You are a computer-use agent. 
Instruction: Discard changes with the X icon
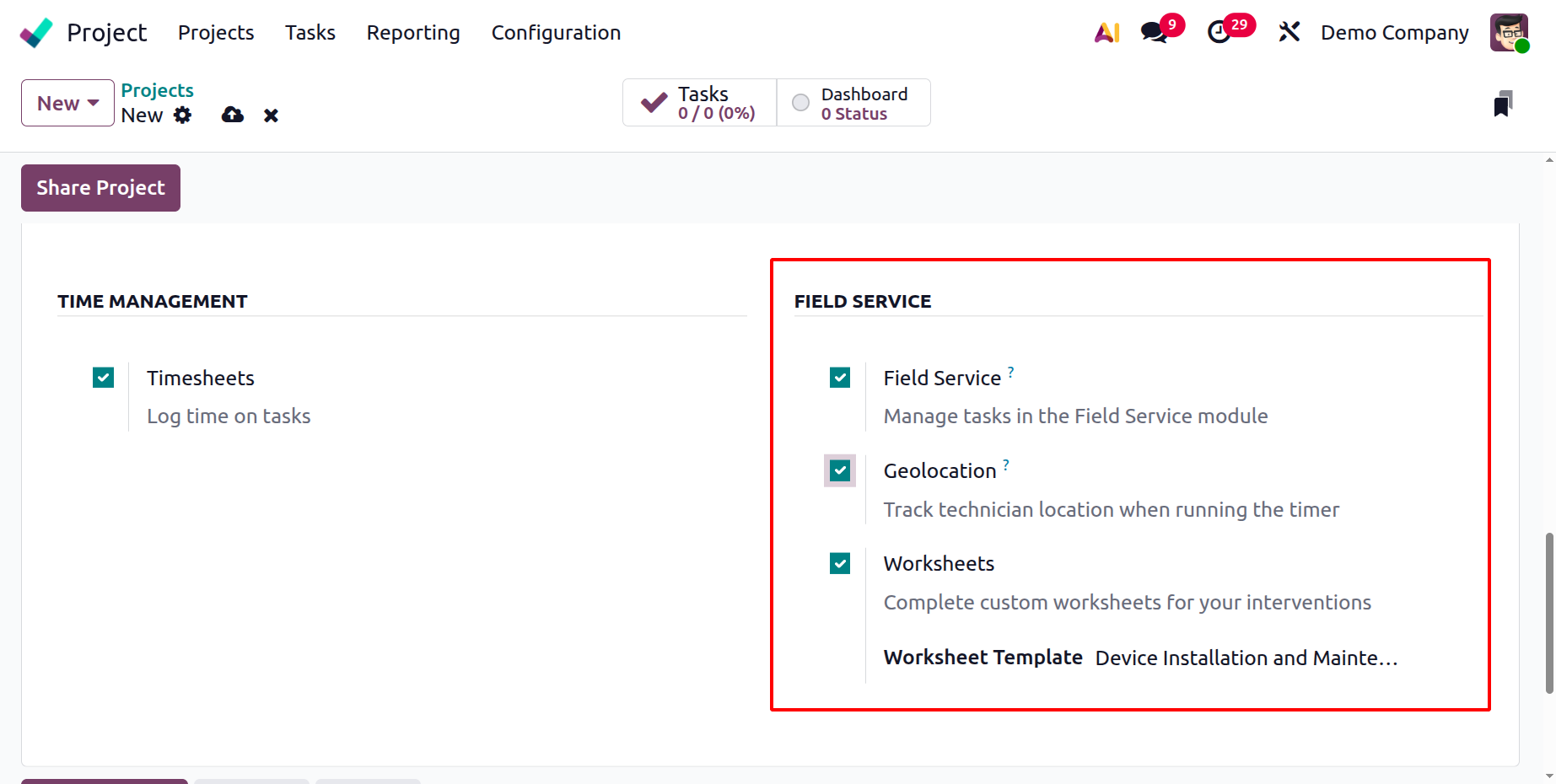point(271,115)
